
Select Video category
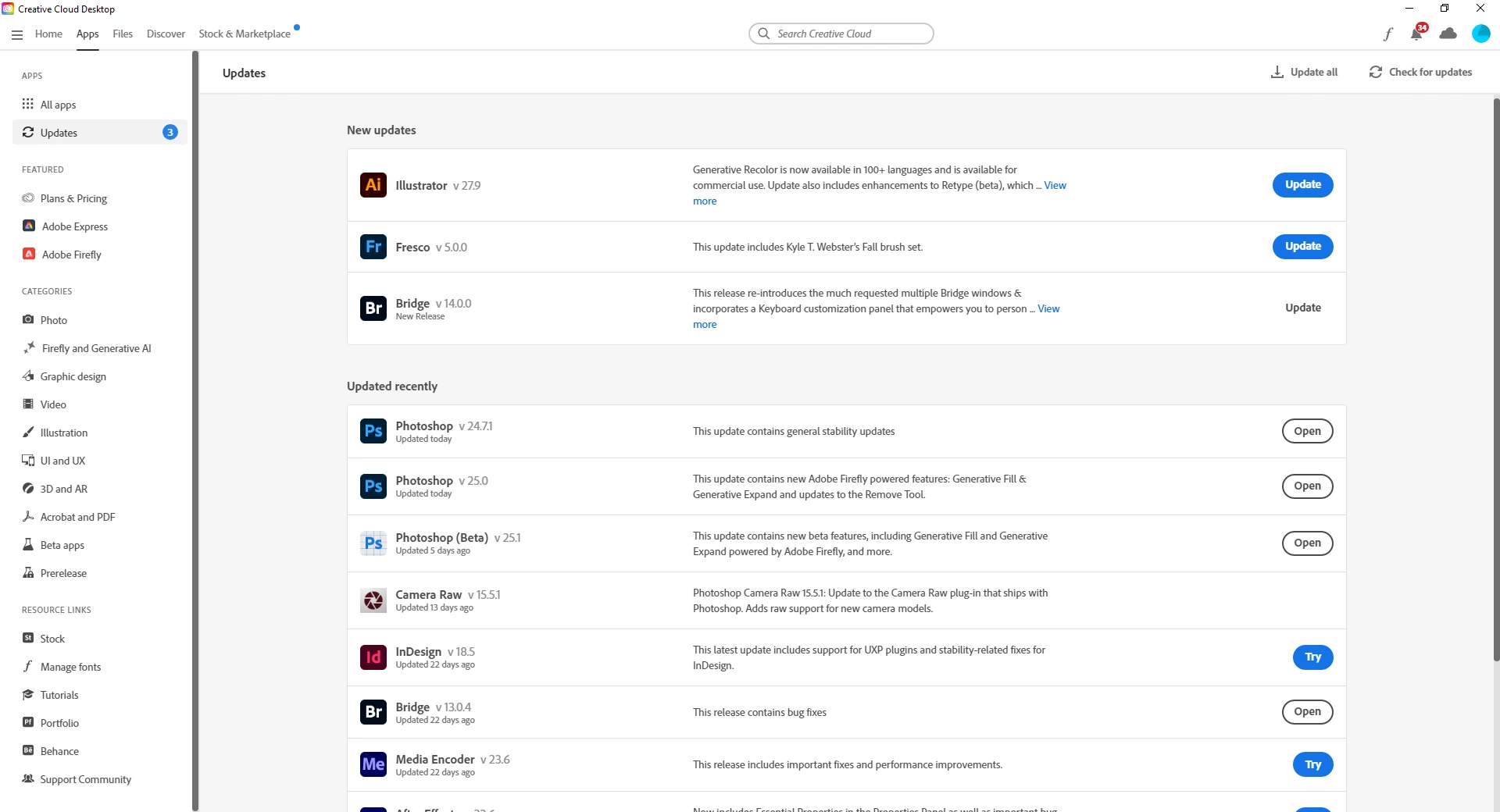coord(53,404)
